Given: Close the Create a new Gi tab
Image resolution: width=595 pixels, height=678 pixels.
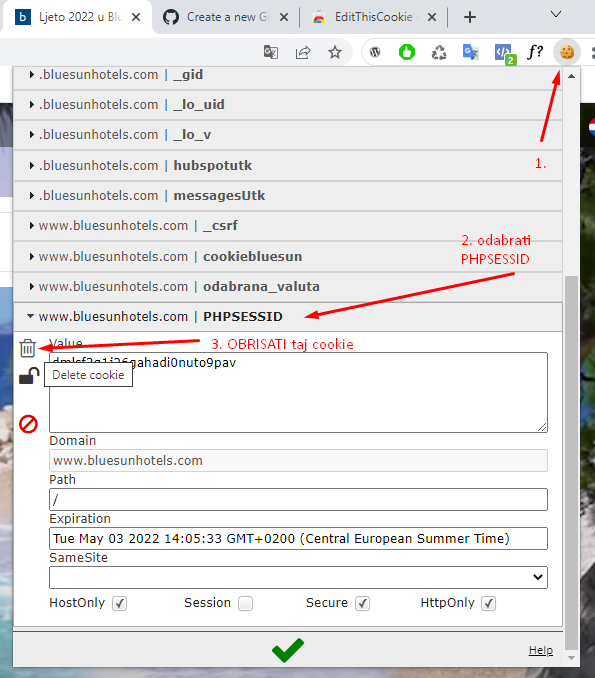Looking at the screenshot, I should pos(284,17).
